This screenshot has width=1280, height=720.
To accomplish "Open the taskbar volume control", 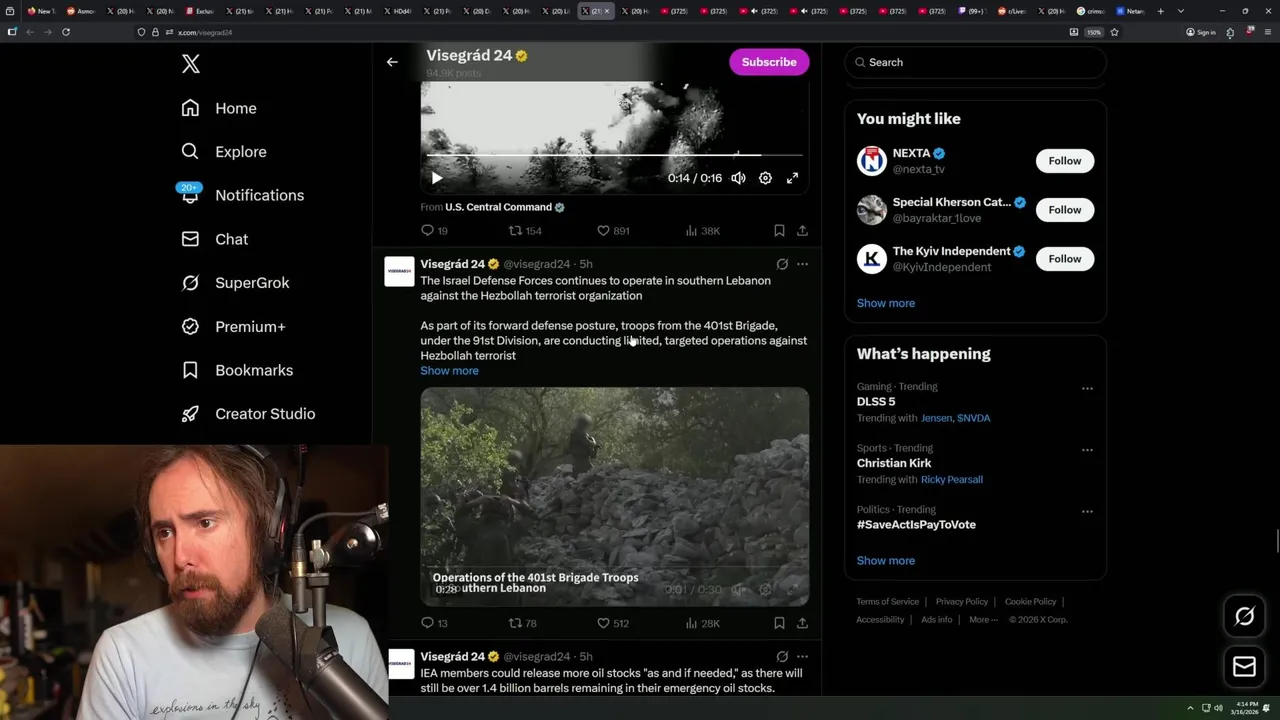I will (x=1218, y=708).
